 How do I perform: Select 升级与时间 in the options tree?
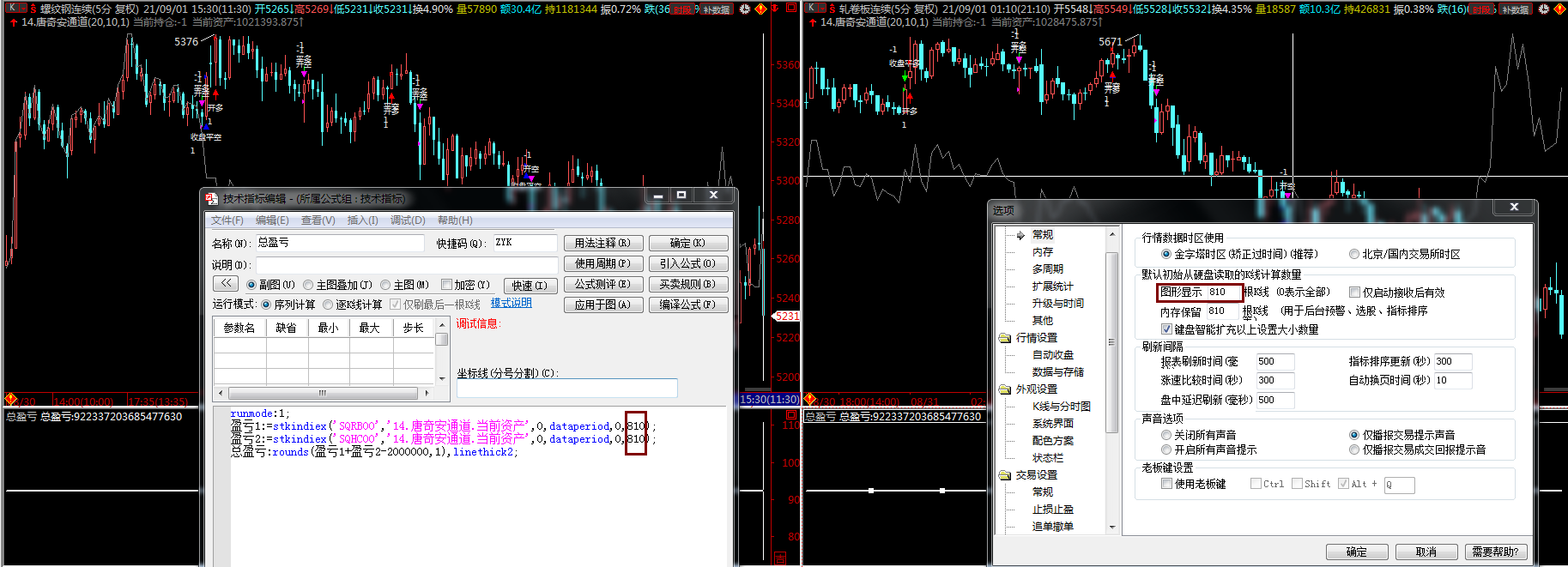[1058, 304]
